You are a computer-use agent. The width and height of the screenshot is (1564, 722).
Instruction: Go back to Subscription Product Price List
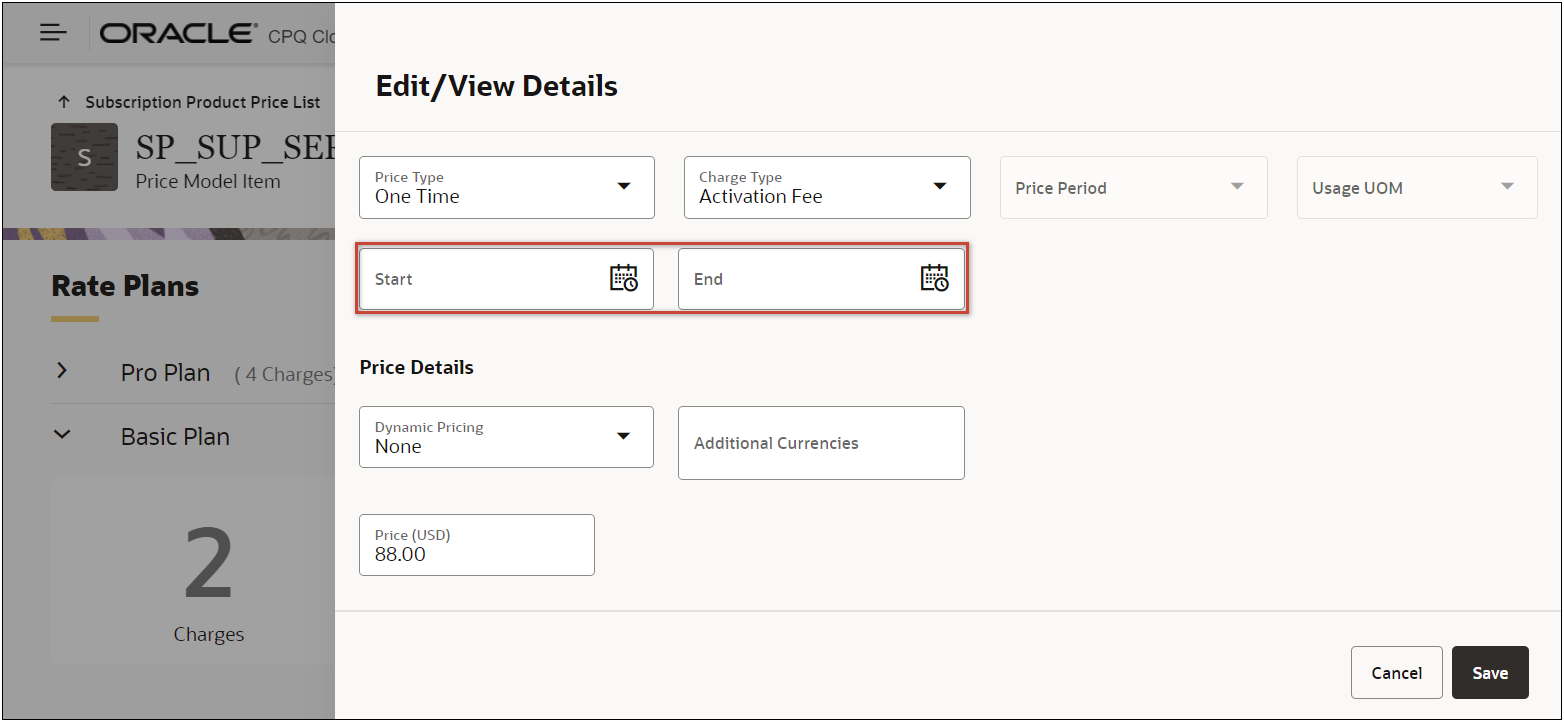pos(202,102)
